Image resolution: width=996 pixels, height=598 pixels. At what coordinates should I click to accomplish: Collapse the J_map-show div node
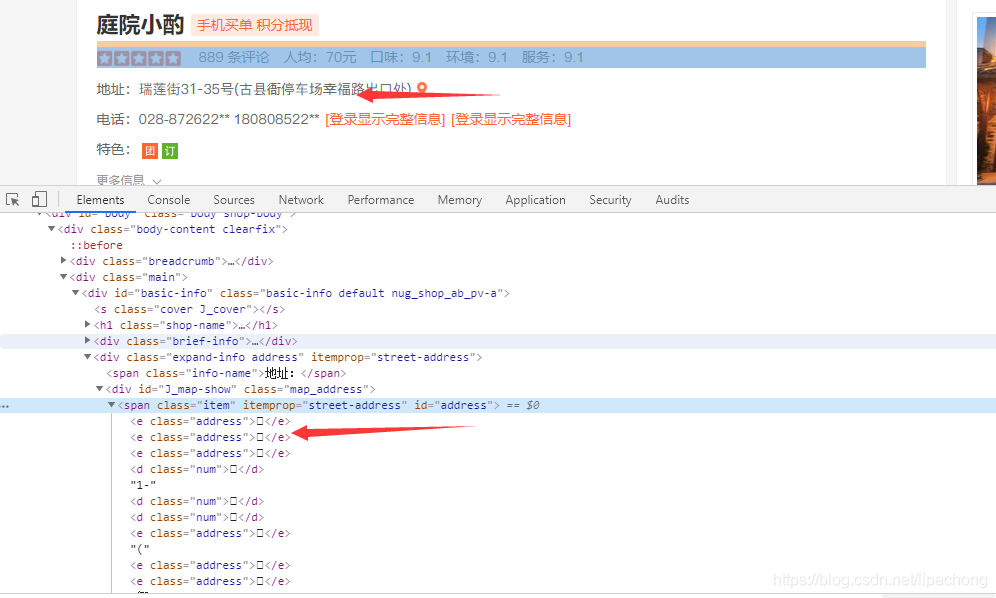click(x=100, y=389)
